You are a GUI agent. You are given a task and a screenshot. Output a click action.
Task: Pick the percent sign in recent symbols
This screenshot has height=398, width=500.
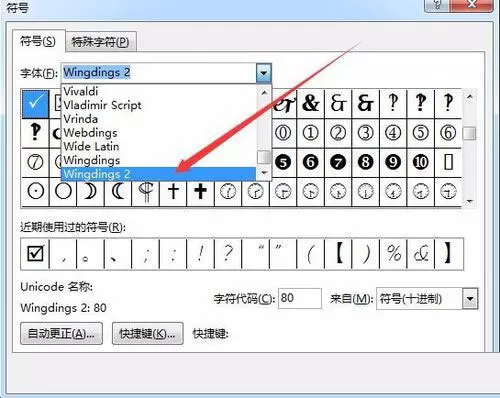[x=393, y=254]
